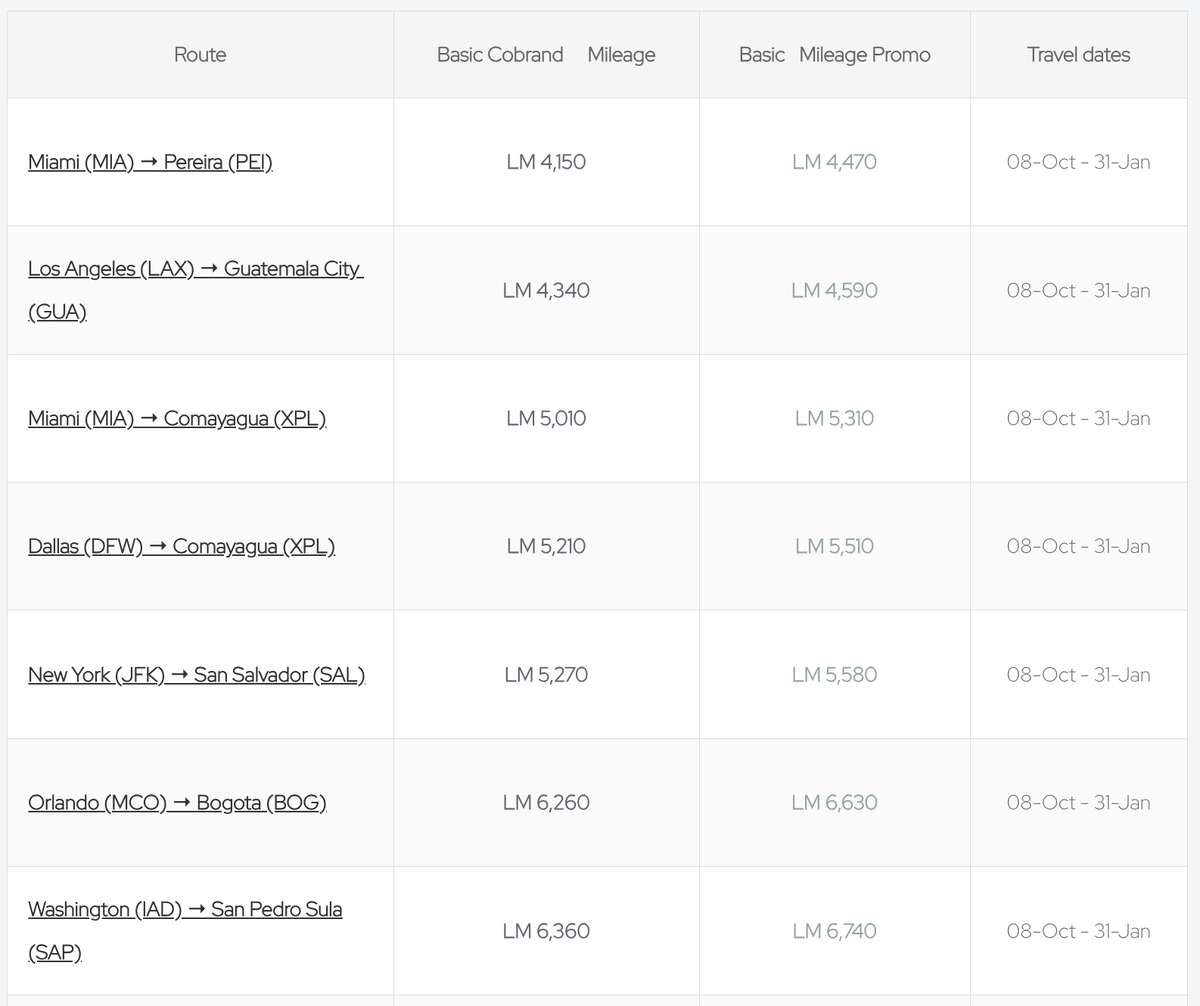1200x1006 pixels.
Task: Open New York (JFK) to San Salvador link
Action: 196,675
